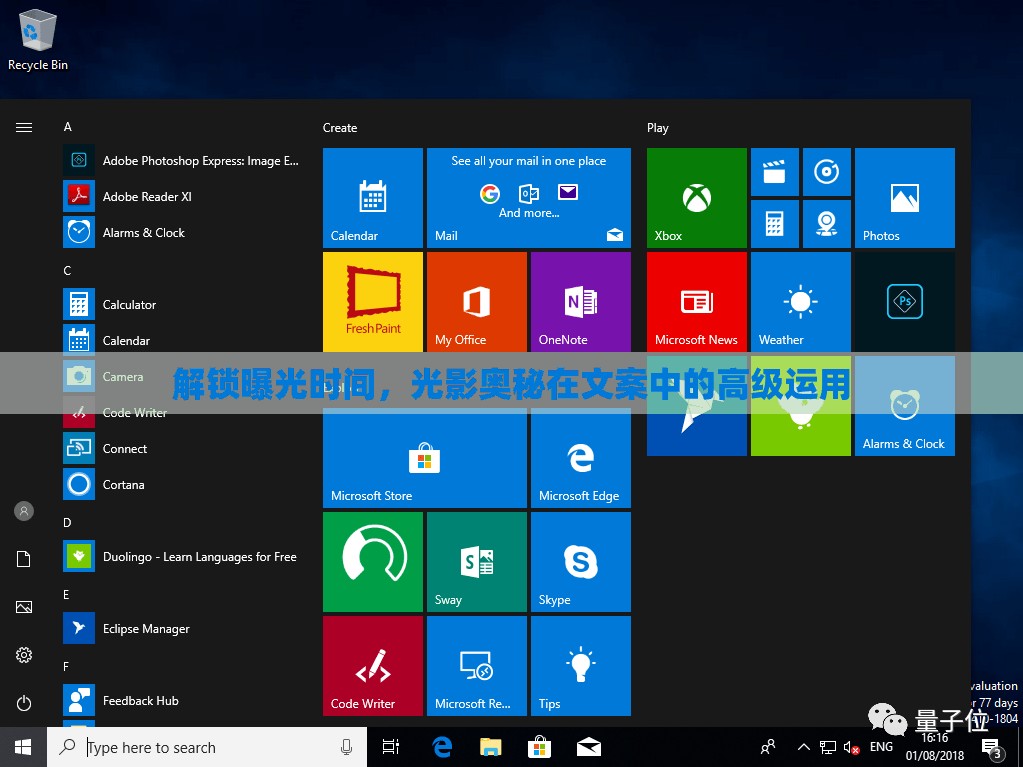Launch Duolingo - Learn Languages for Free
This screenshot has width=1023, height=767.
tap(181, 556)
